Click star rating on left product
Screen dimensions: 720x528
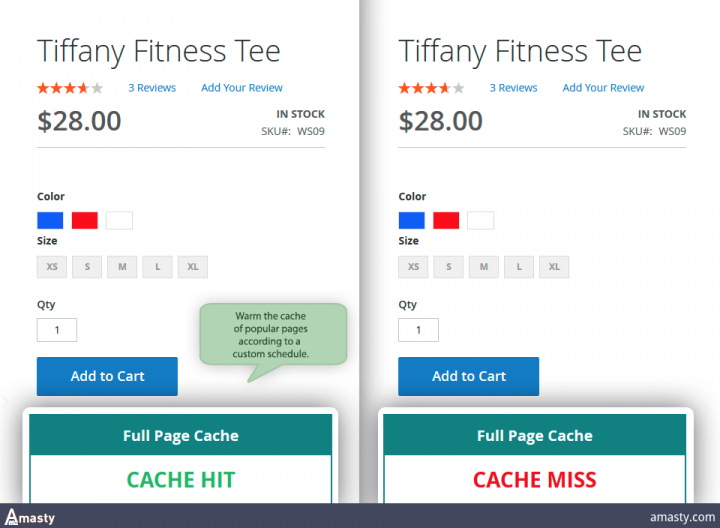70,88
